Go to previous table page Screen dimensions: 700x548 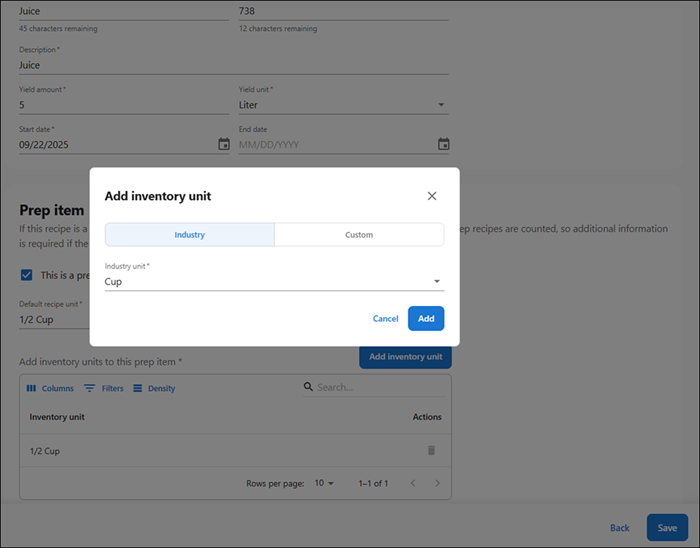(x=412, y=483)
